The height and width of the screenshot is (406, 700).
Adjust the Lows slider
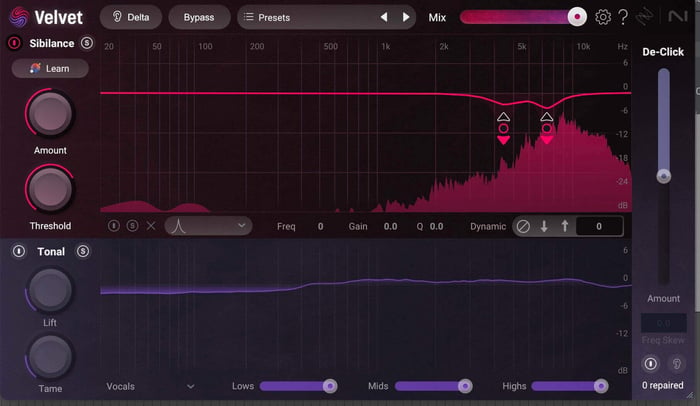pyautogui.click(x=298, y=386)
